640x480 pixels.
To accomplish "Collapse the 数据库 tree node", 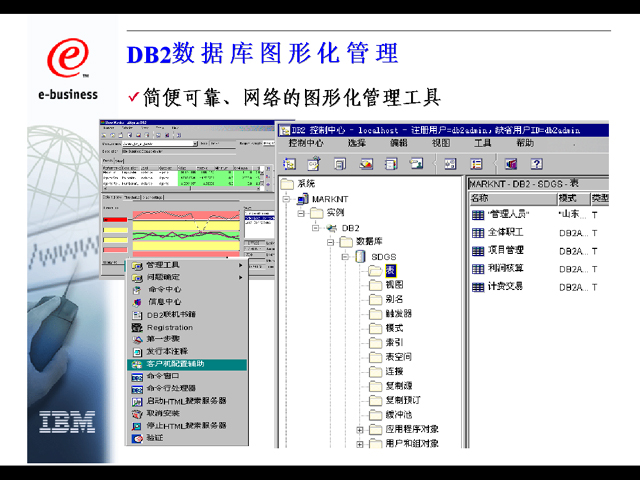I will 330,242.
